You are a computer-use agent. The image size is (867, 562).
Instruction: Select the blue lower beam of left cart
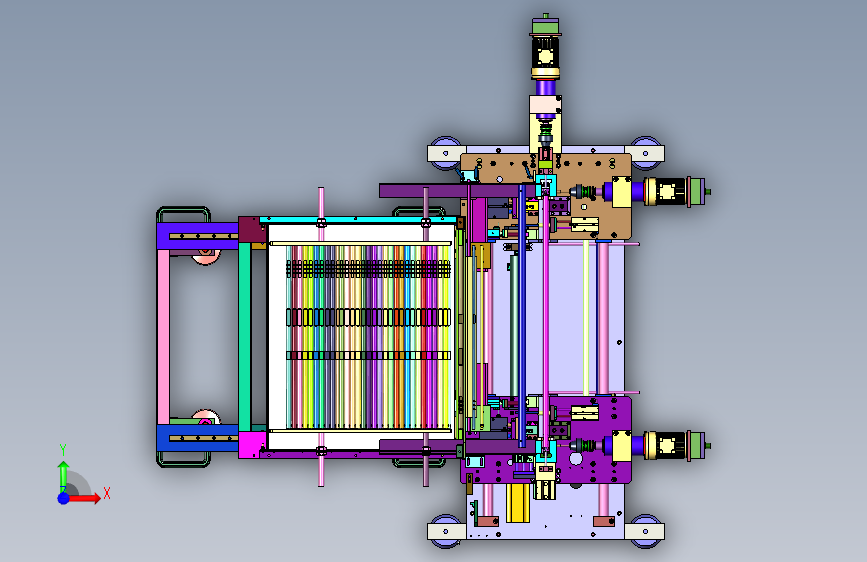pyautogui.click(x=197, y=438)
